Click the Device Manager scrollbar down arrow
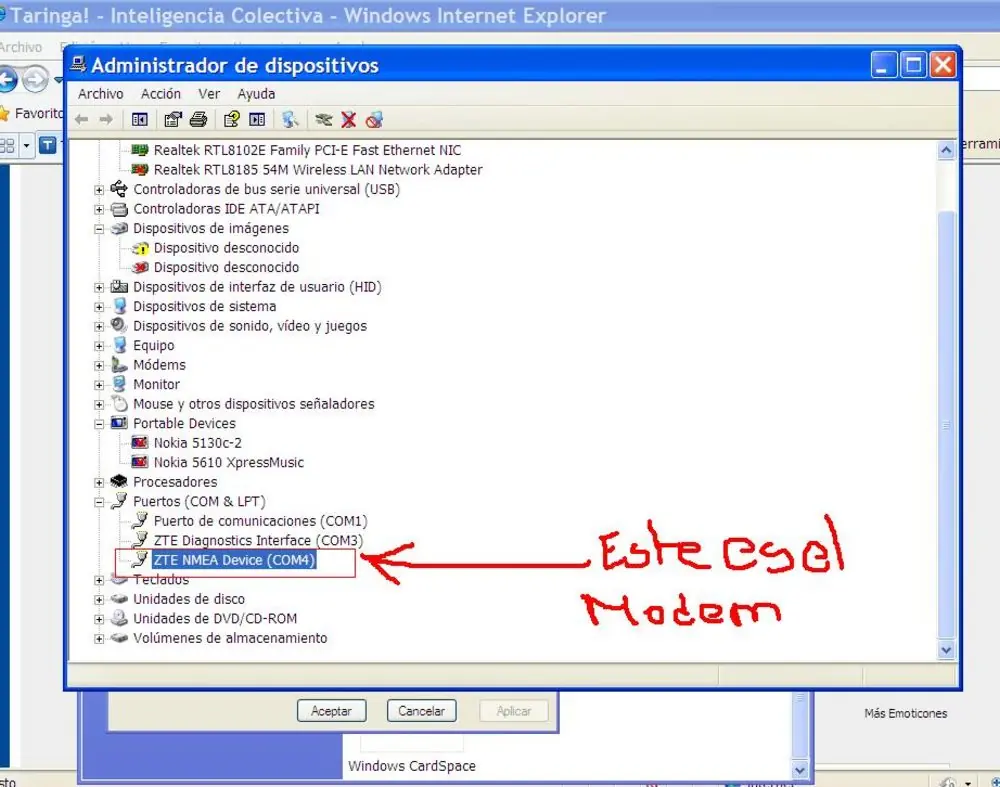Image resolution: width=1000 pixels, height=787 pixels. (x=946, y=650)
